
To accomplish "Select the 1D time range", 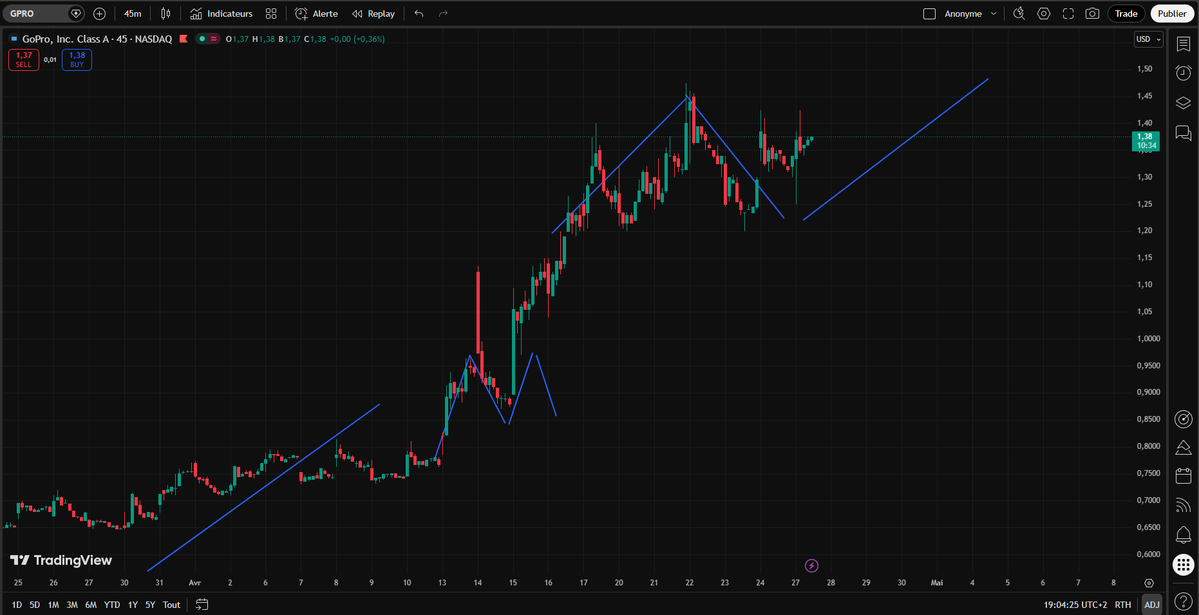I will (17, 604).
